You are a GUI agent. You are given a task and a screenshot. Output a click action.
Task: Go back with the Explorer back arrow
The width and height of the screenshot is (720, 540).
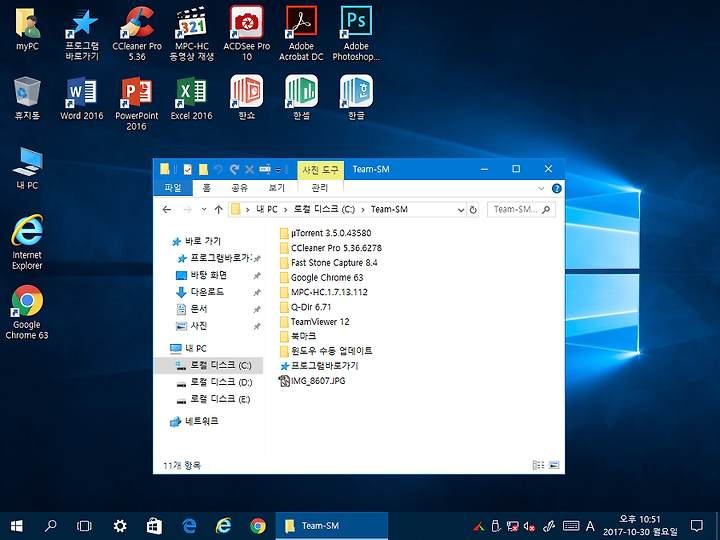(x=167, y=210)
